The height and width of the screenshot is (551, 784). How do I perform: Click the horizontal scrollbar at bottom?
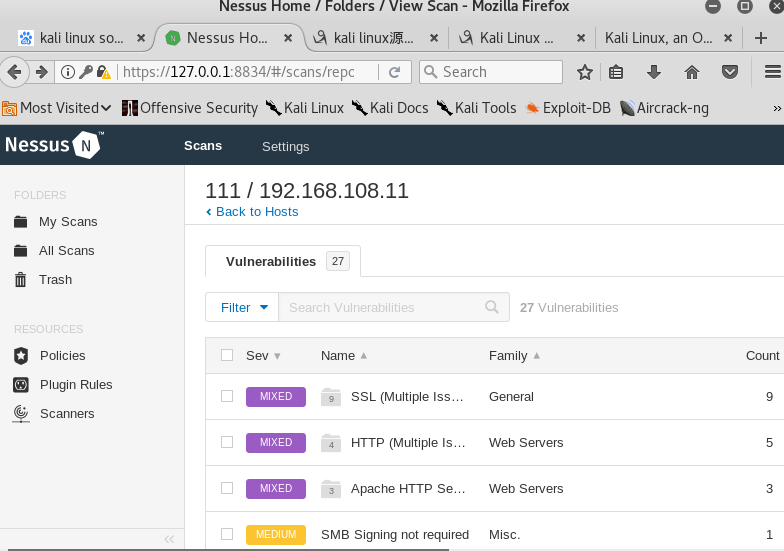click(x=228, y=550)
